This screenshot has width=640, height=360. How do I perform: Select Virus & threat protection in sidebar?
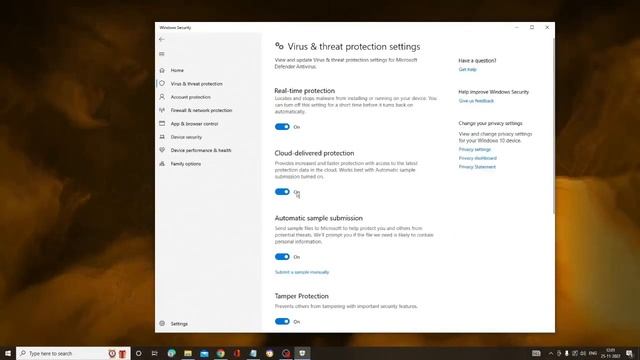tap(197, 84)
